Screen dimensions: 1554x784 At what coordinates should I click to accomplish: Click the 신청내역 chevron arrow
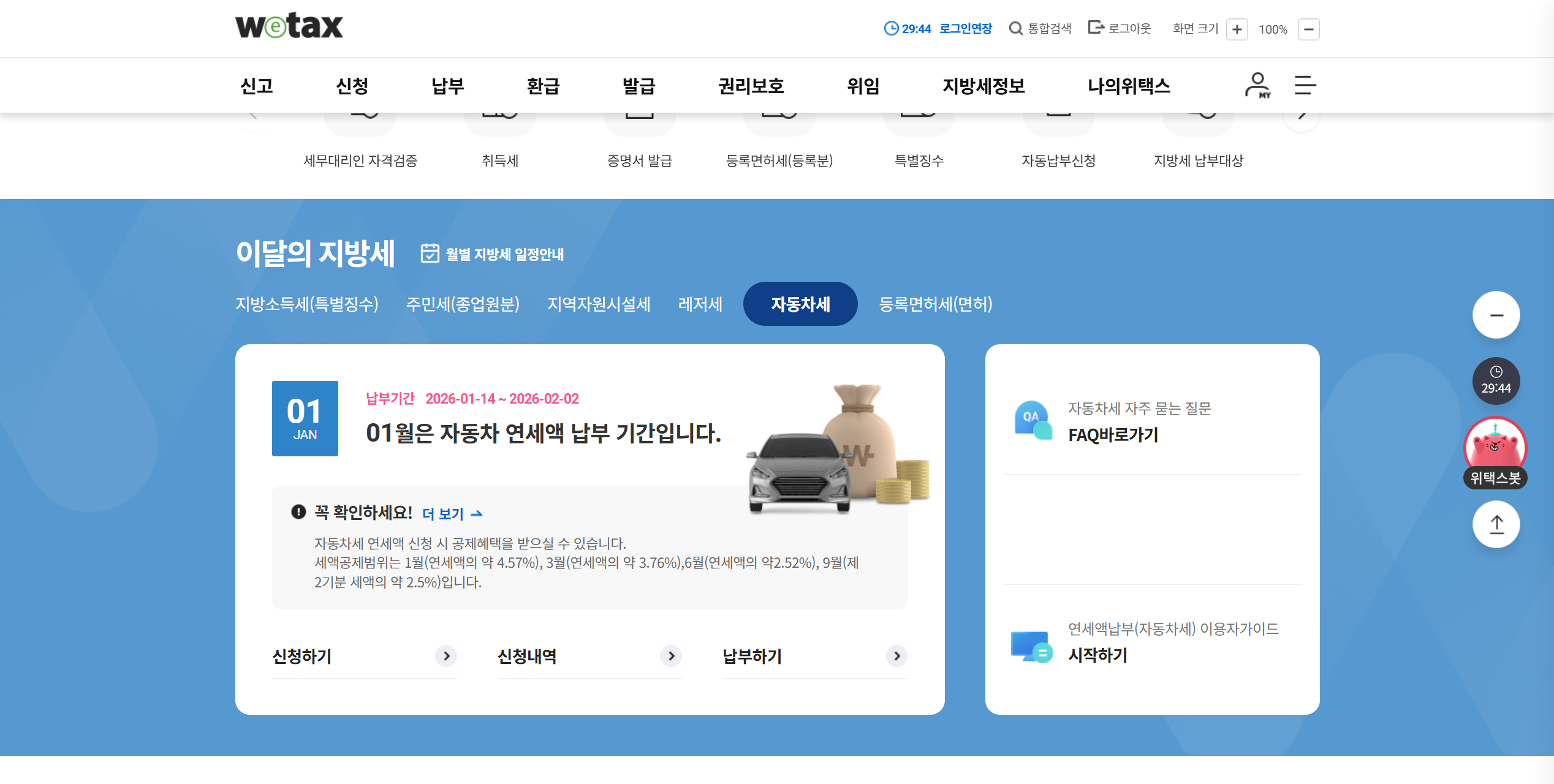click(671, 656)
